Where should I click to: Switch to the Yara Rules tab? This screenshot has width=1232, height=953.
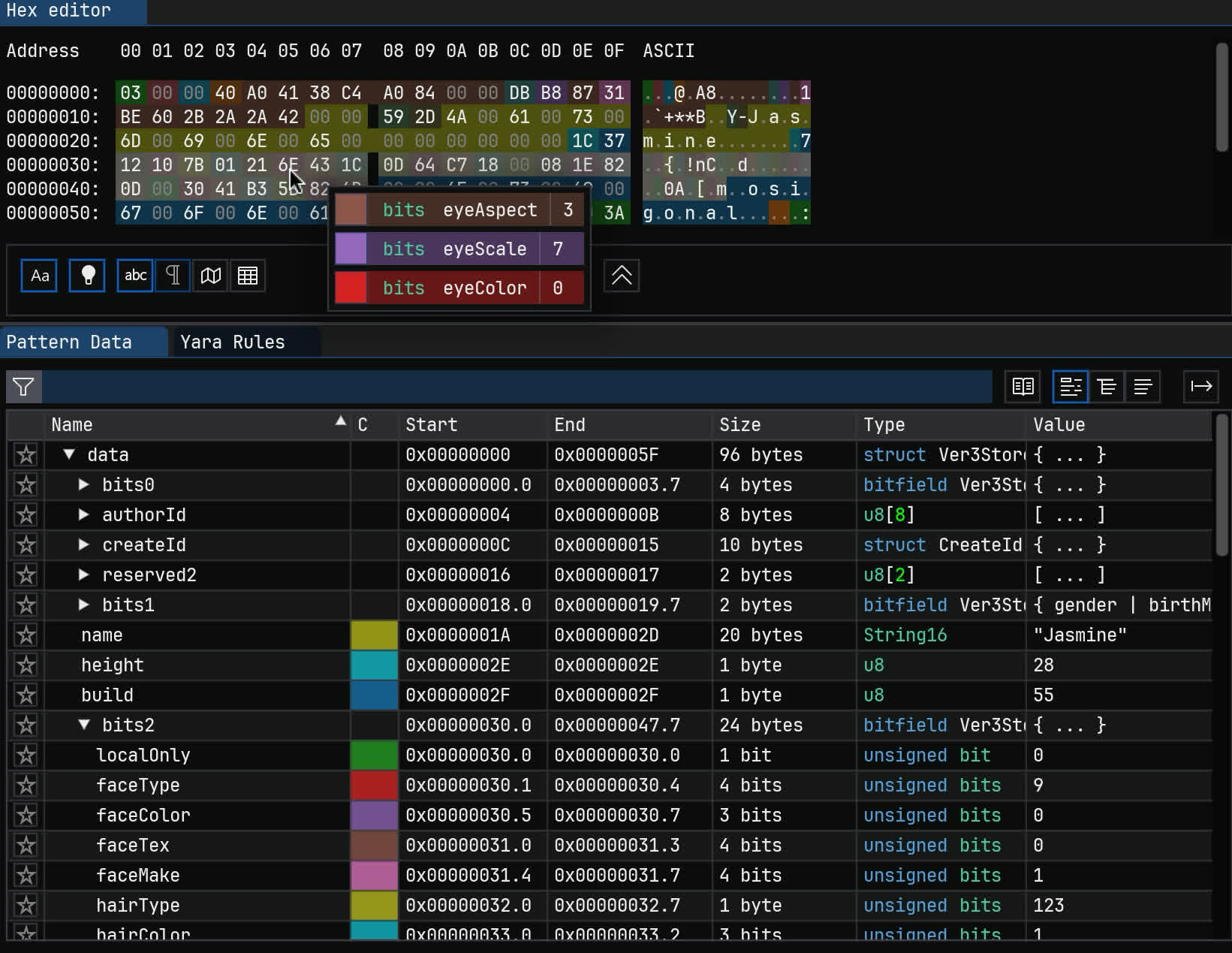click(232, 342)
